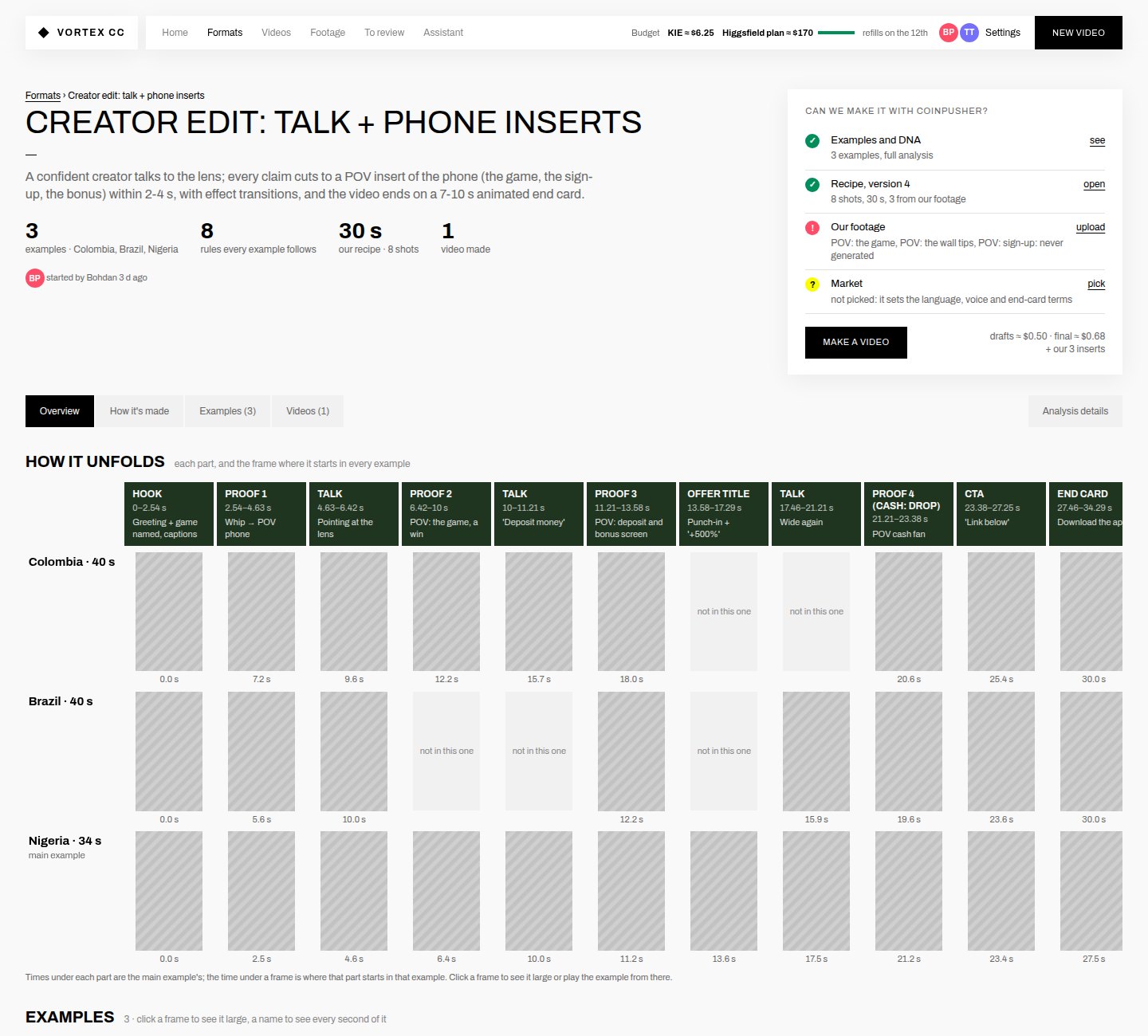This screenshot has width=1148, height=1036.
Task: Open the Home nav item
Action: click(175, 33)
